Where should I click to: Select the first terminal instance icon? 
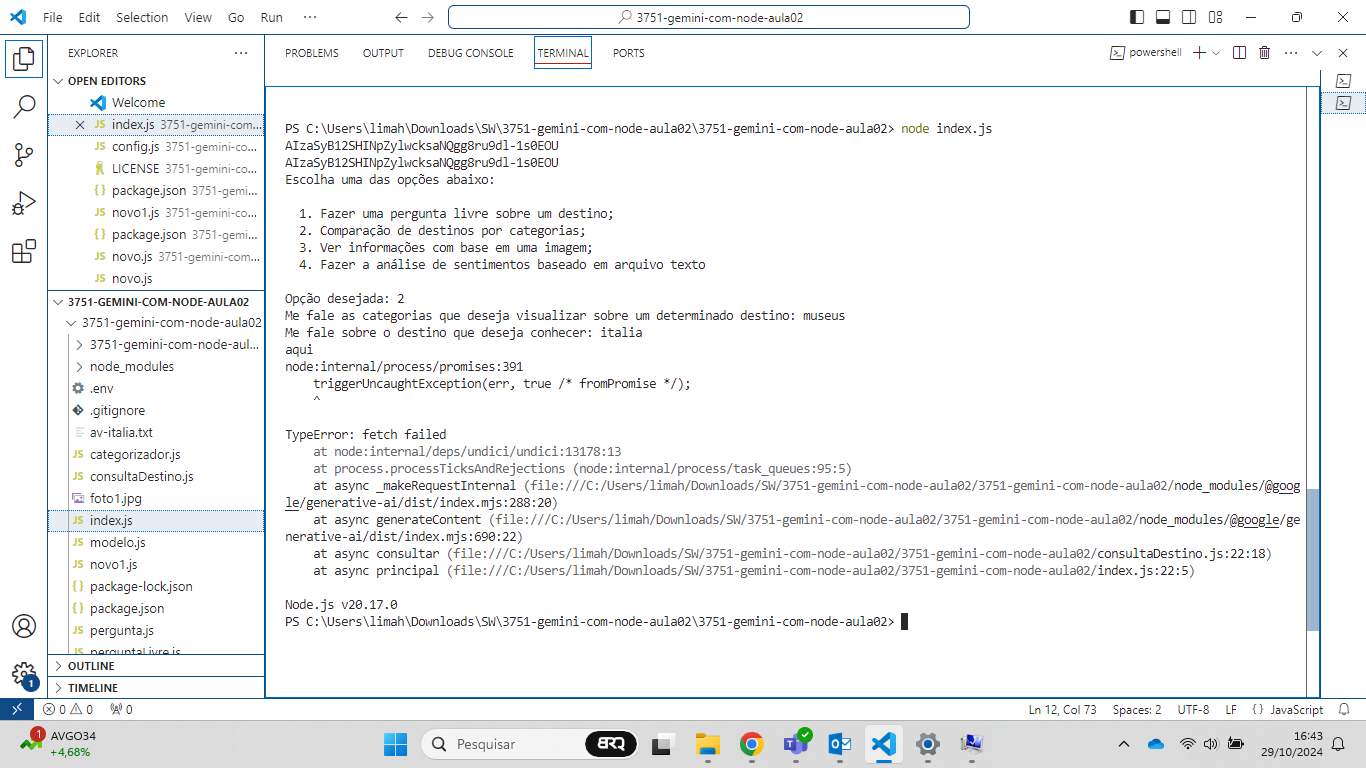point(1344,80)
